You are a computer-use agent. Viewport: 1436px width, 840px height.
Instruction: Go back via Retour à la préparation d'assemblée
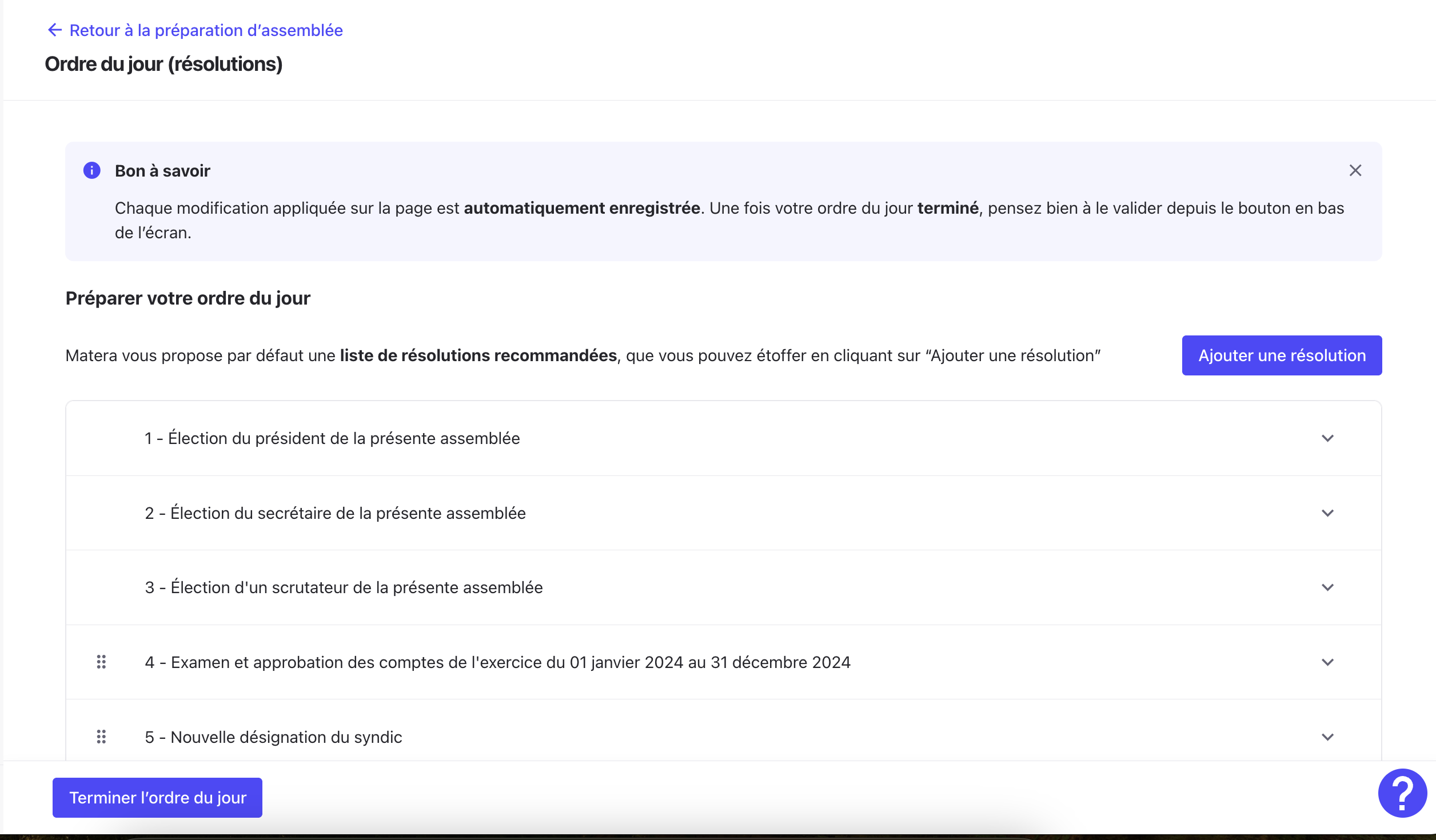(206, 30)
